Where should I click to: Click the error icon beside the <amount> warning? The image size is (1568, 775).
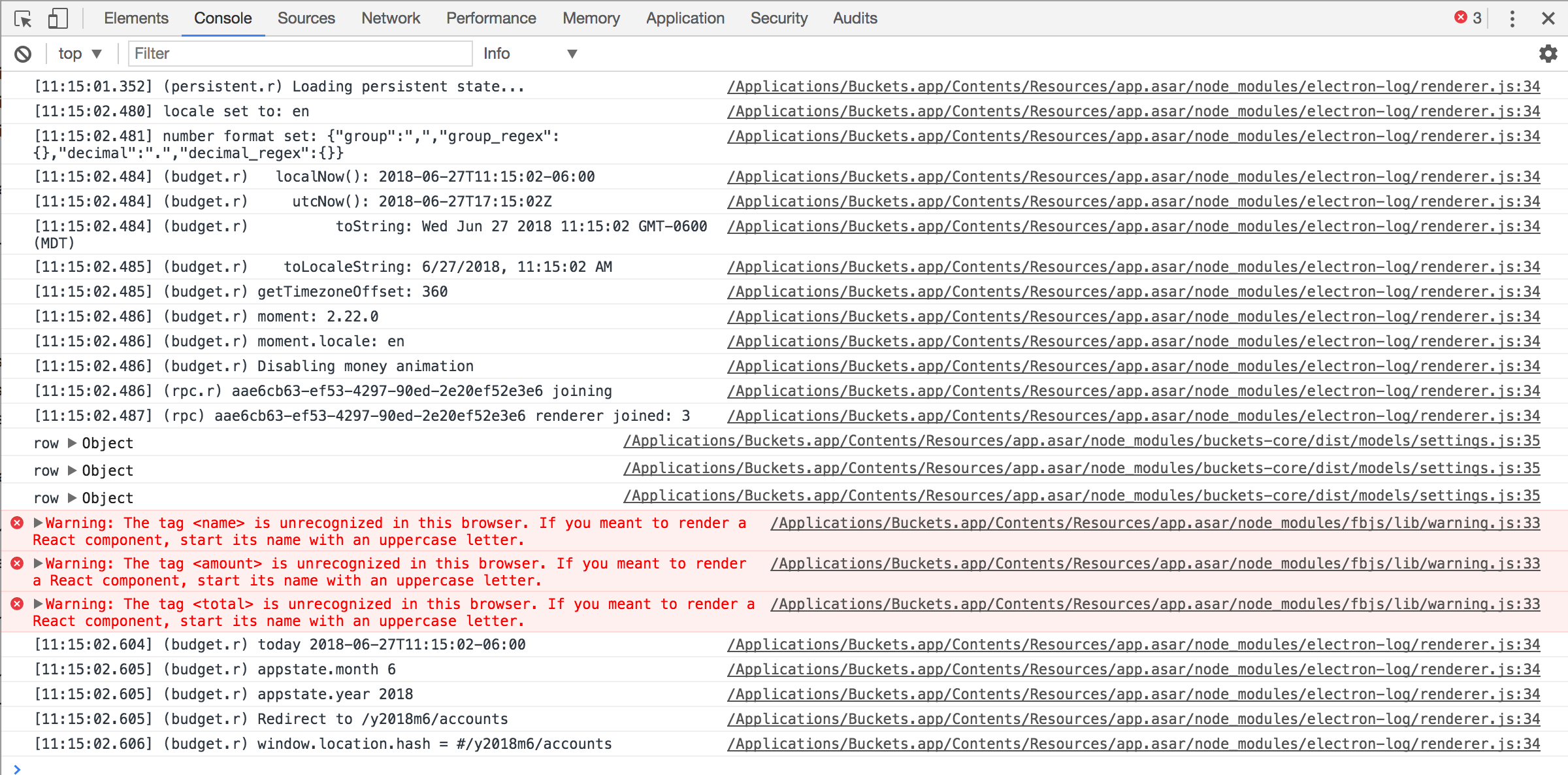click(16, 563)
